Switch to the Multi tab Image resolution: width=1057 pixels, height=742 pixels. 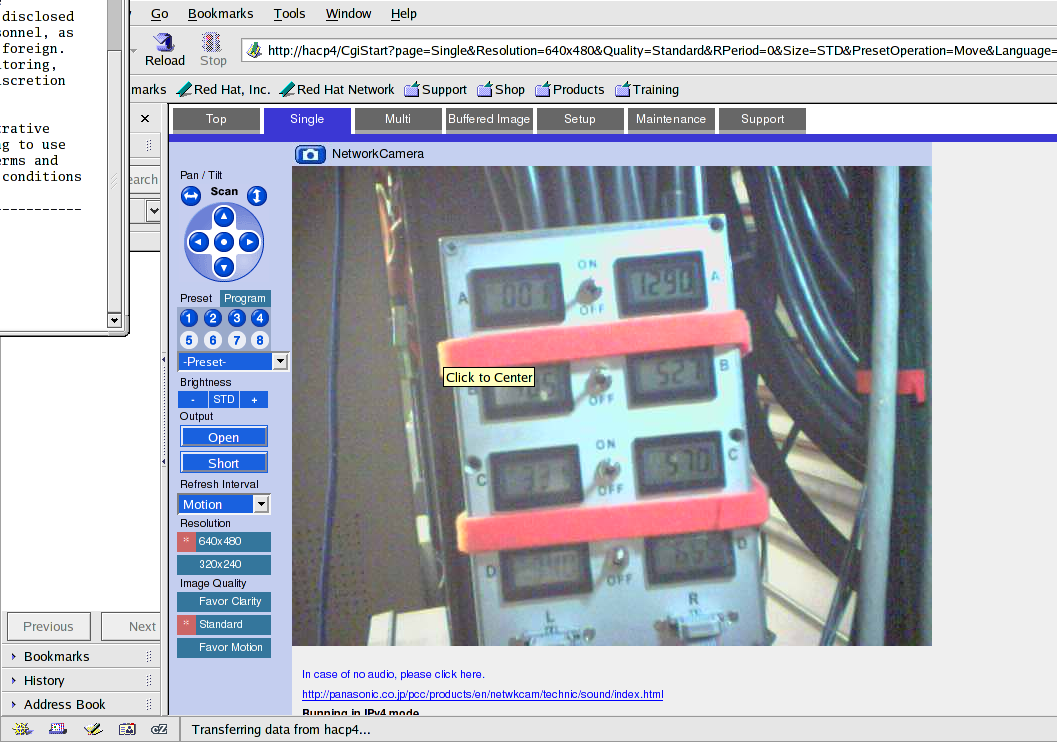pyautogui.click(x=398, y=119)
